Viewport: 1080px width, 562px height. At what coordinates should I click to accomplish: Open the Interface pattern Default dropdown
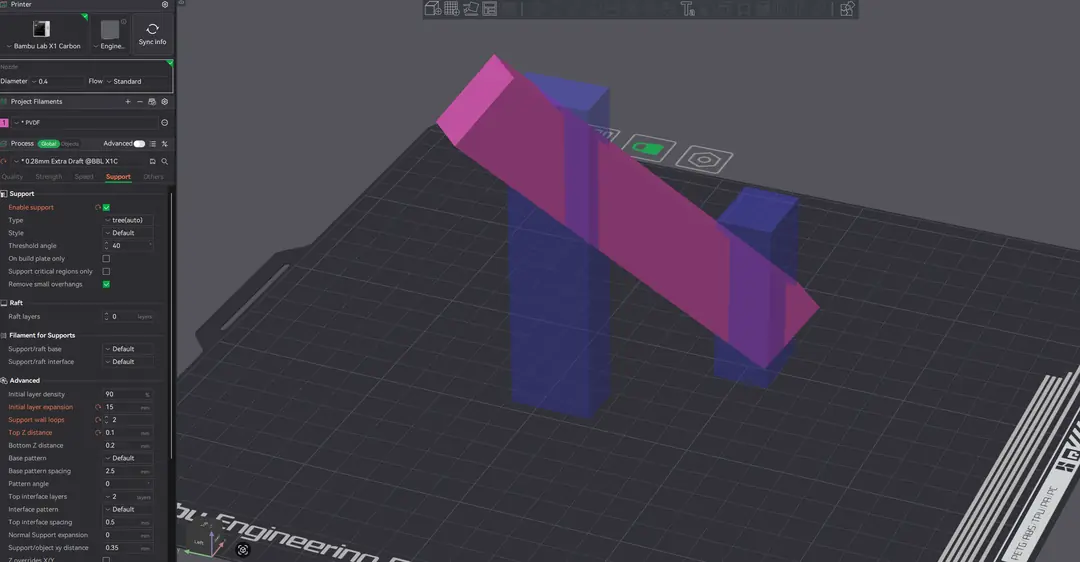coord(128,510)
